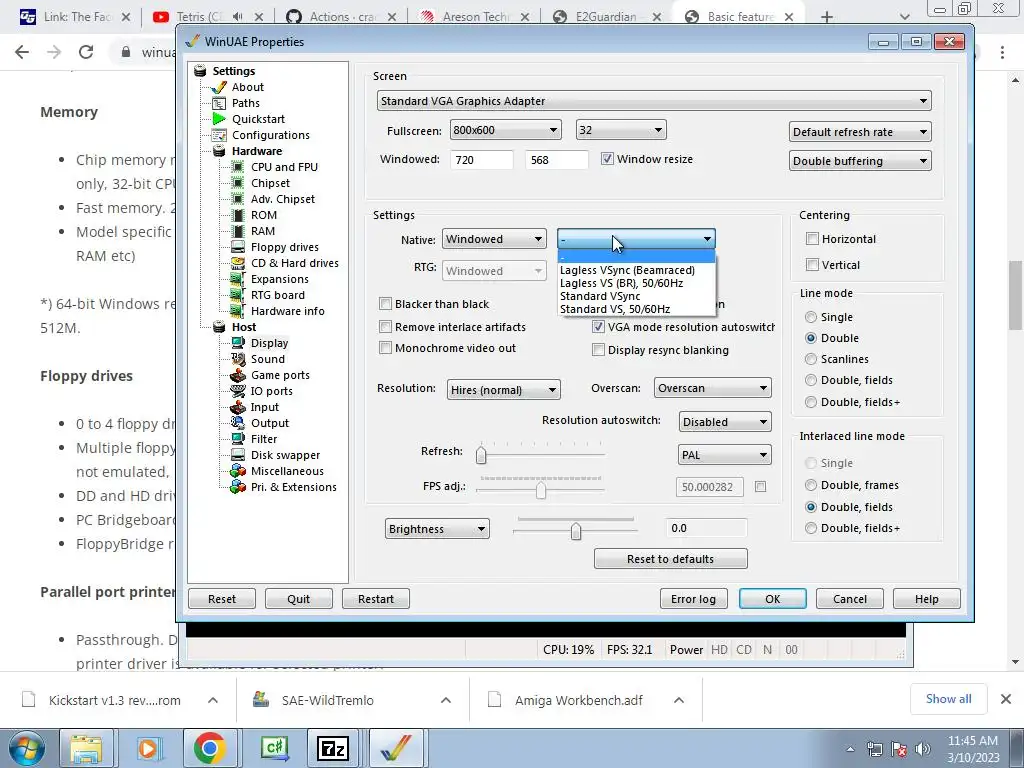Click the RAM chip icon

238,231
